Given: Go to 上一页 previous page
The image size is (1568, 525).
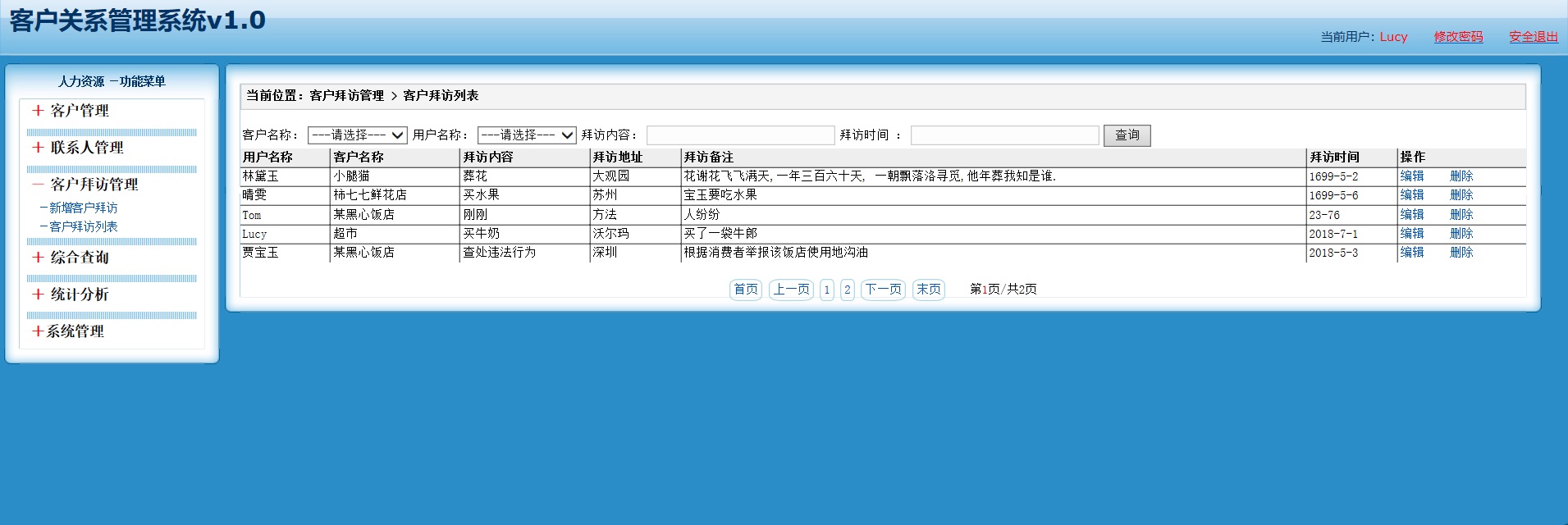Looking at the screenshot, I should (791, 290).
